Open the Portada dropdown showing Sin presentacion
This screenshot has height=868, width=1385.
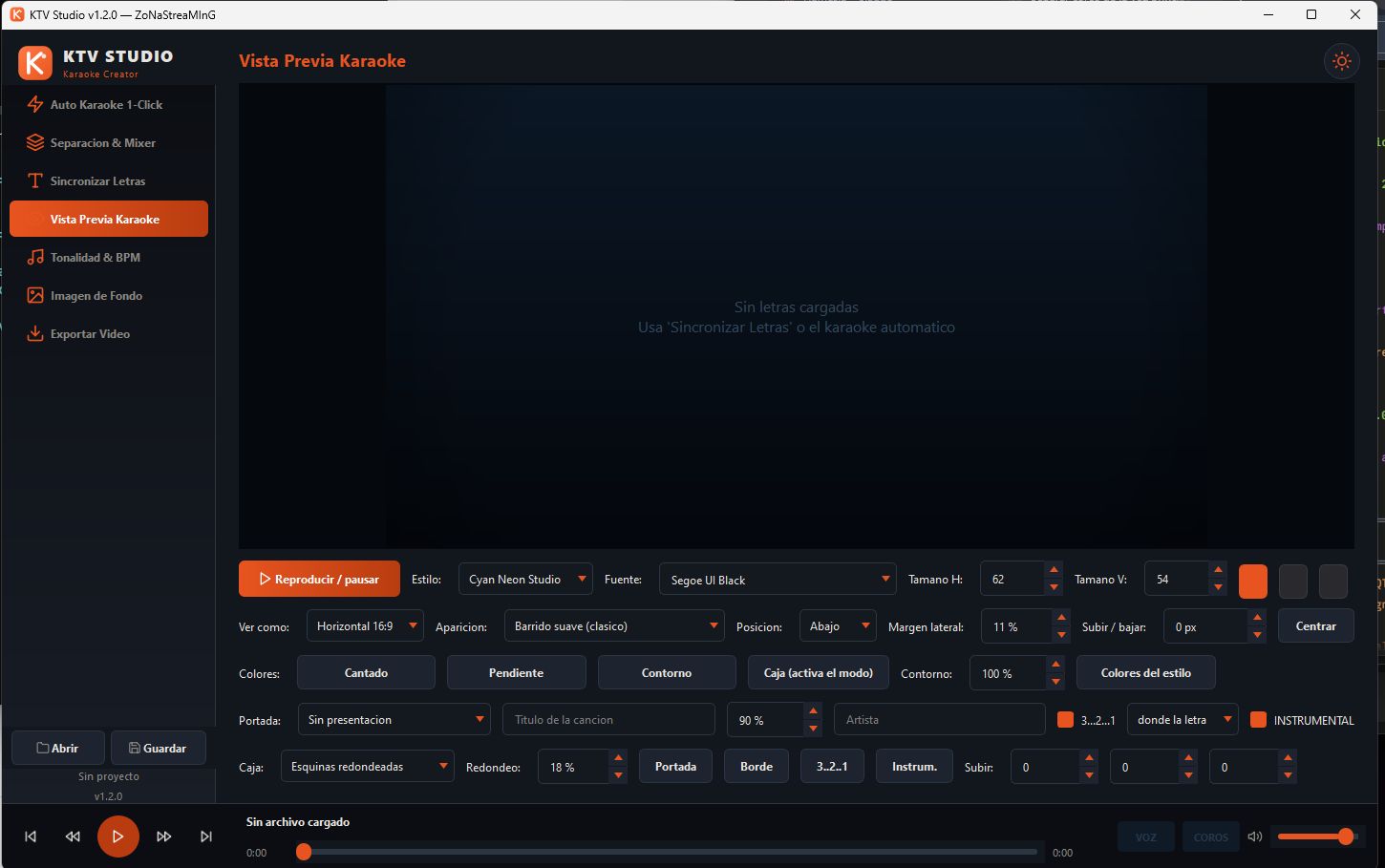point(394,720)
